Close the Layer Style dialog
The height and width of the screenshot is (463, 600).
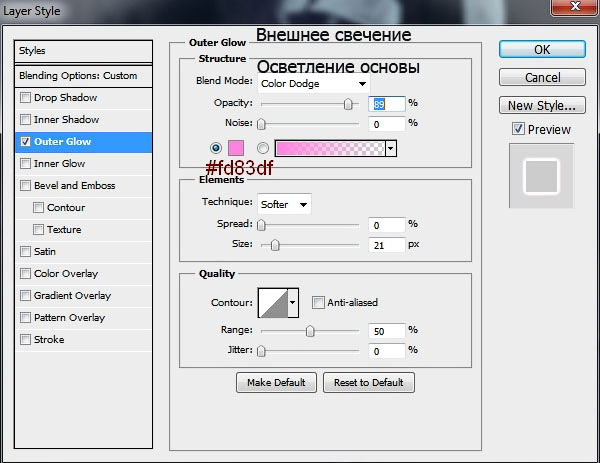574,7
